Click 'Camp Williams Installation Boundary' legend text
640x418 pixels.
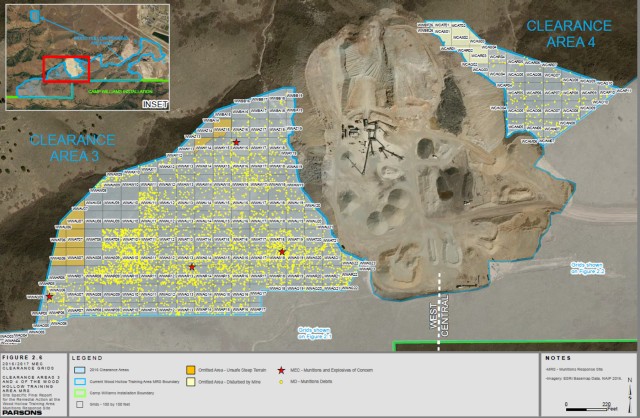click(121, 393)
